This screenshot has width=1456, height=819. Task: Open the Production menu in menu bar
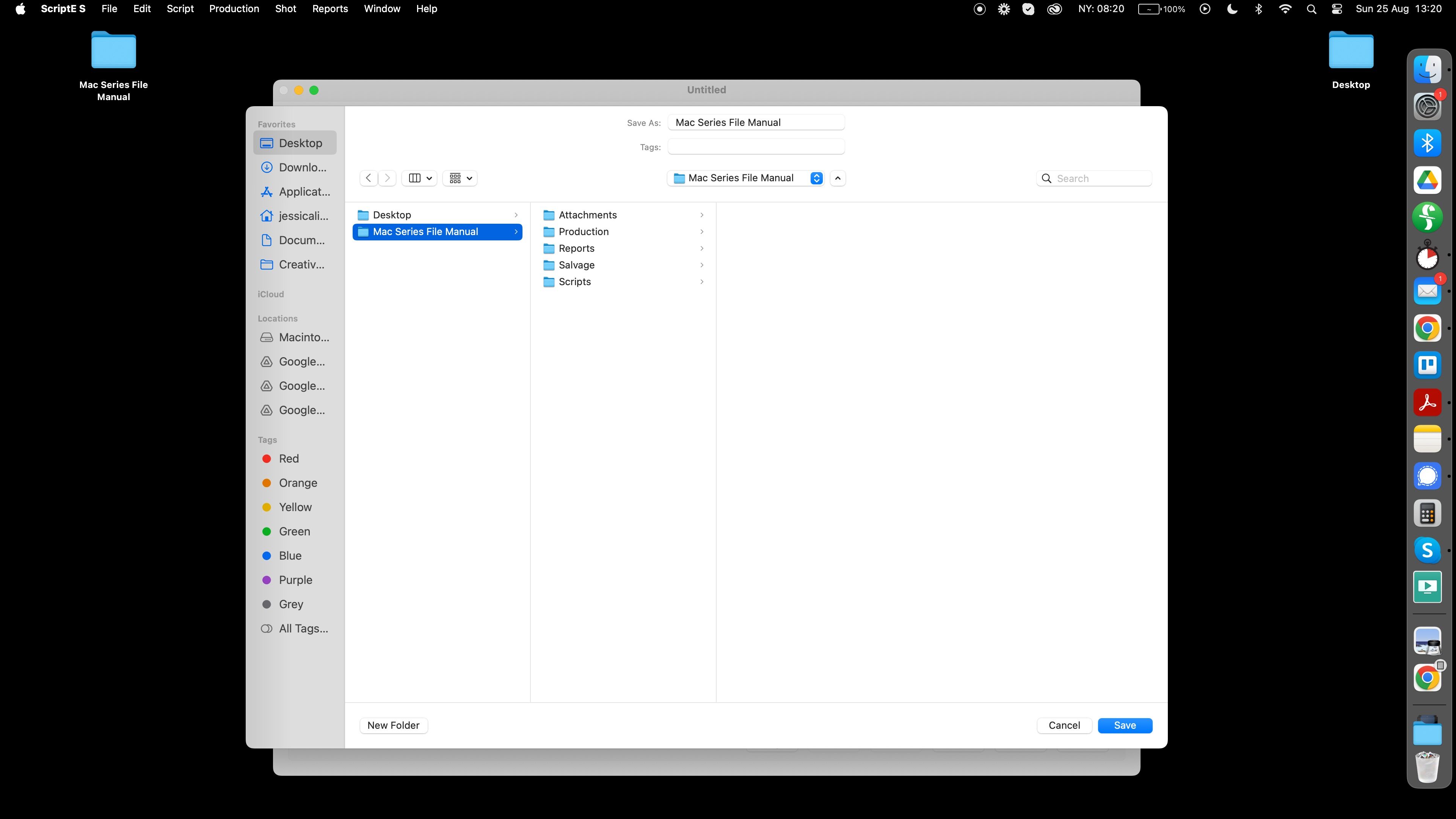234,8
